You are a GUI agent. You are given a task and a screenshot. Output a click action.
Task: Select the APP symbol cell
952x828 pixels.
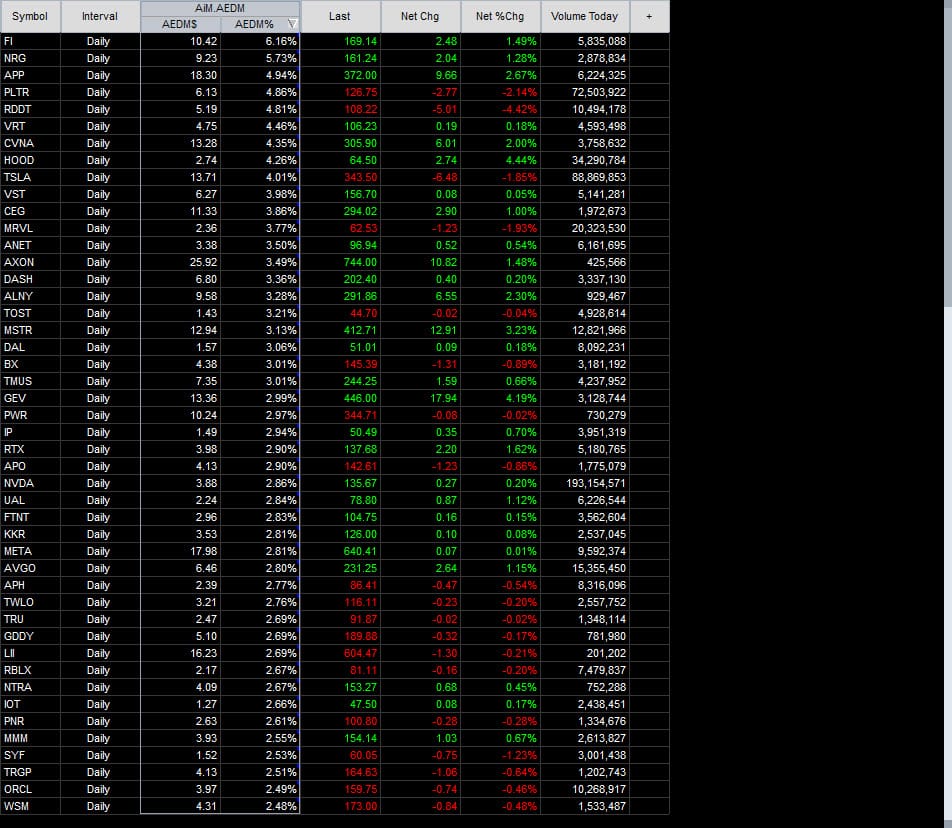pyautogui.click(x=30, y=75)
